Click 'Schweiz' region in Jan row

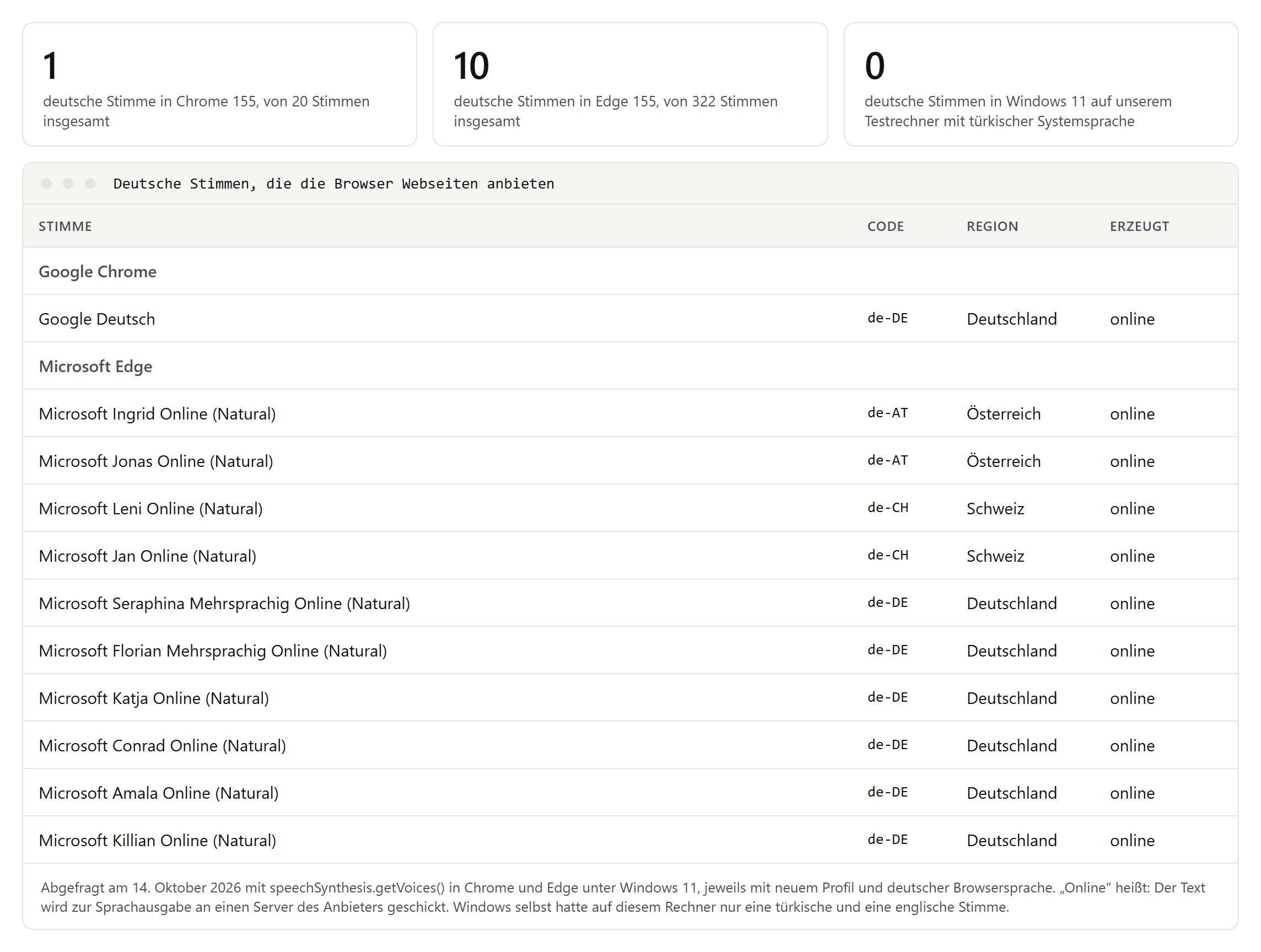pyautogui.click(x=995, y=555)
